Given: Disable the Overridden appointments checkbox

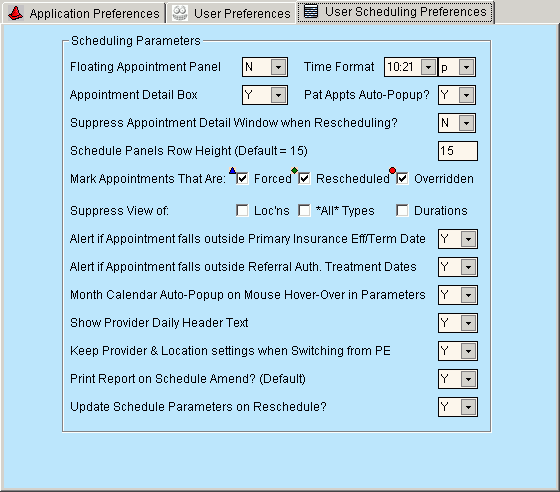Looking at the screenshot, I should point(402,179).
